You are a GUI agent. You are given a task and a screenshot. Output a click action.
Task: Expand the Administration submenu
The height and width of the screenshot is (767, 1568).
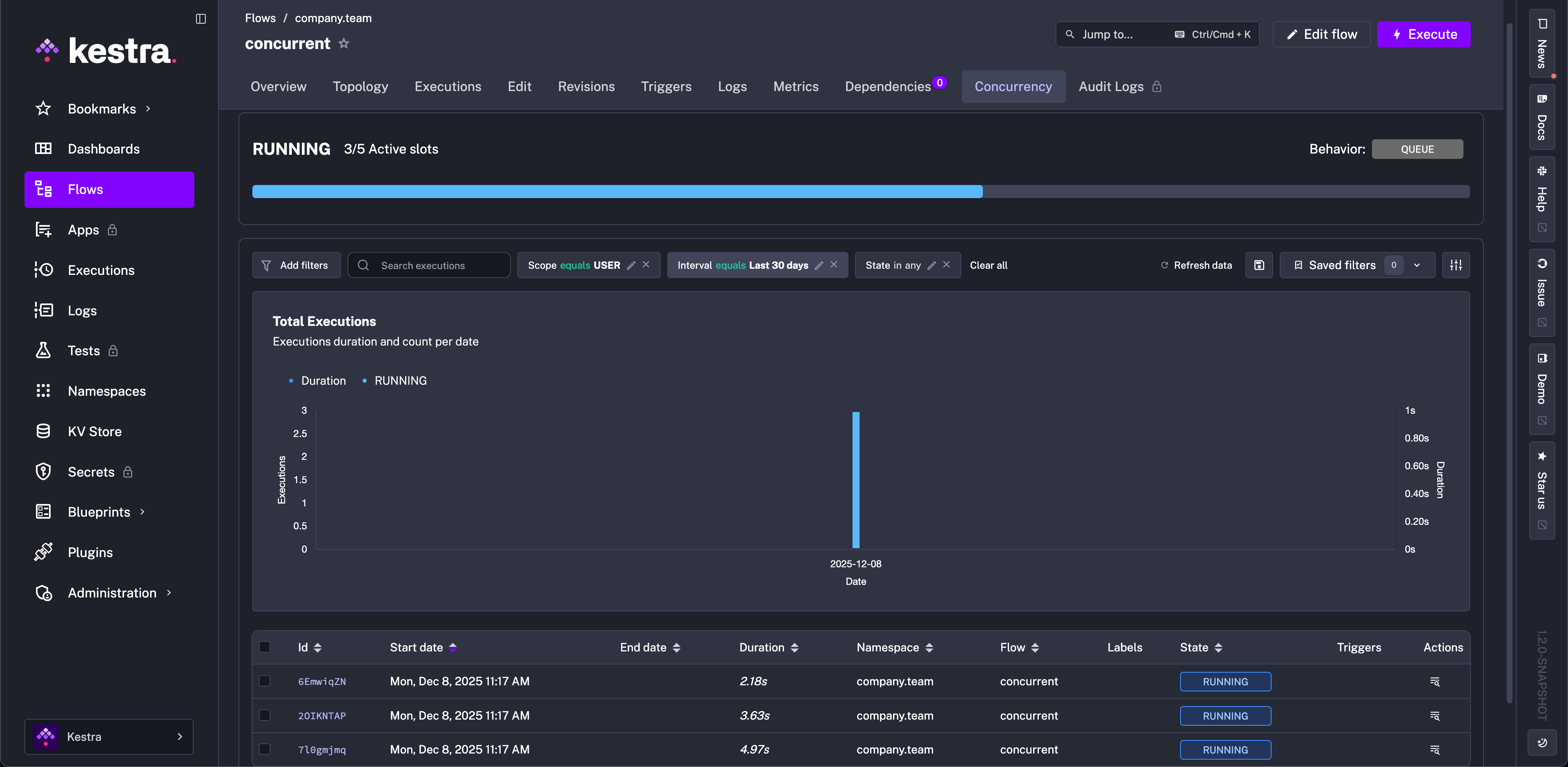click(x=112, y=593)
